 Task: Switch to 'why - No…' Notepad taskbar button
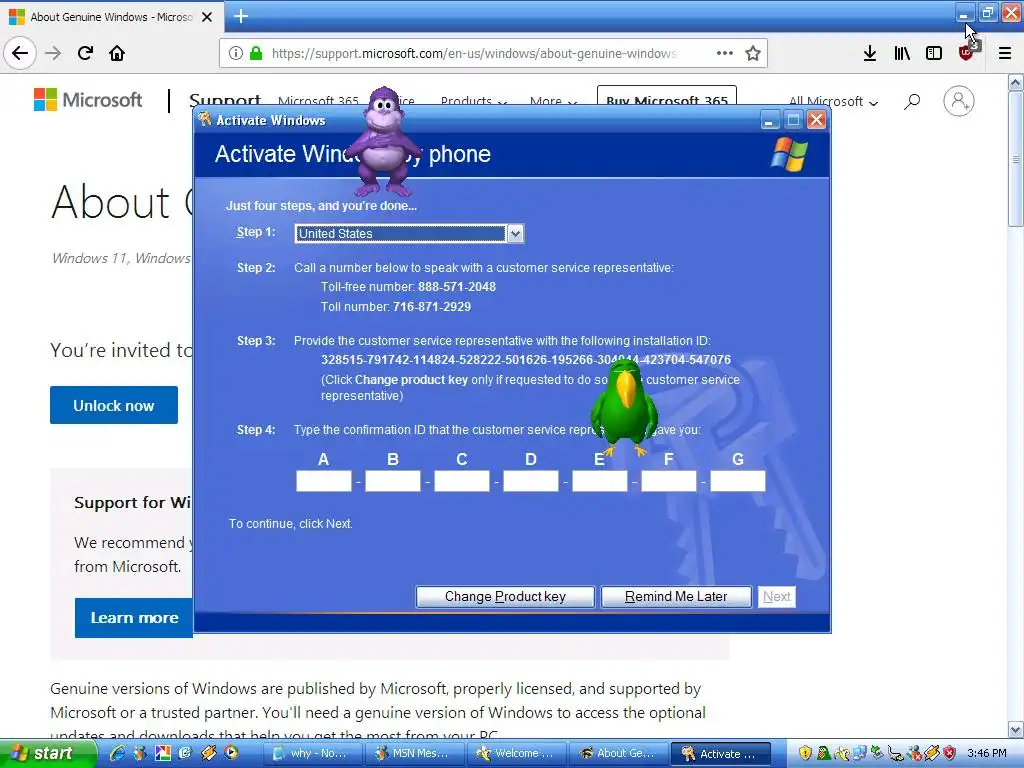tap(314, 754)
